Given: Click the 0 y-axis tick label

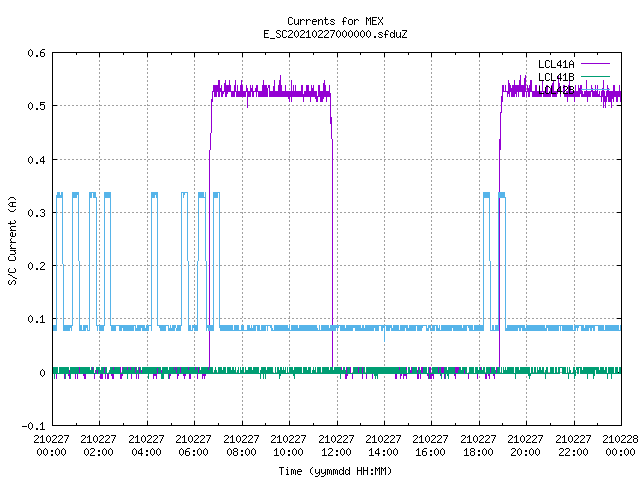Looking at the screenshot, I should tap(42, 373).
